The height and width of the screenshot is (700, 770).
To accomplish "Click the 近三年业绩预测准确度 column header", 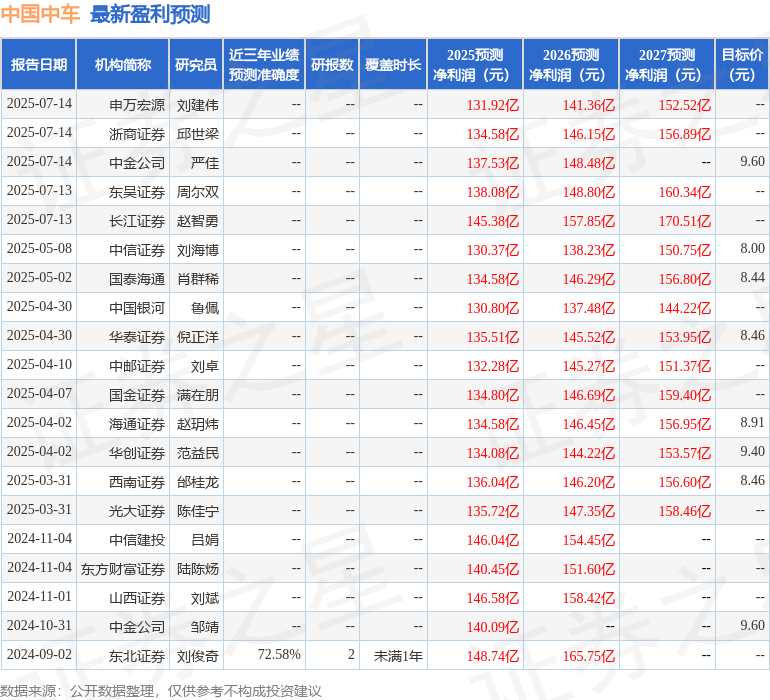I will click(x=264, y=64).
